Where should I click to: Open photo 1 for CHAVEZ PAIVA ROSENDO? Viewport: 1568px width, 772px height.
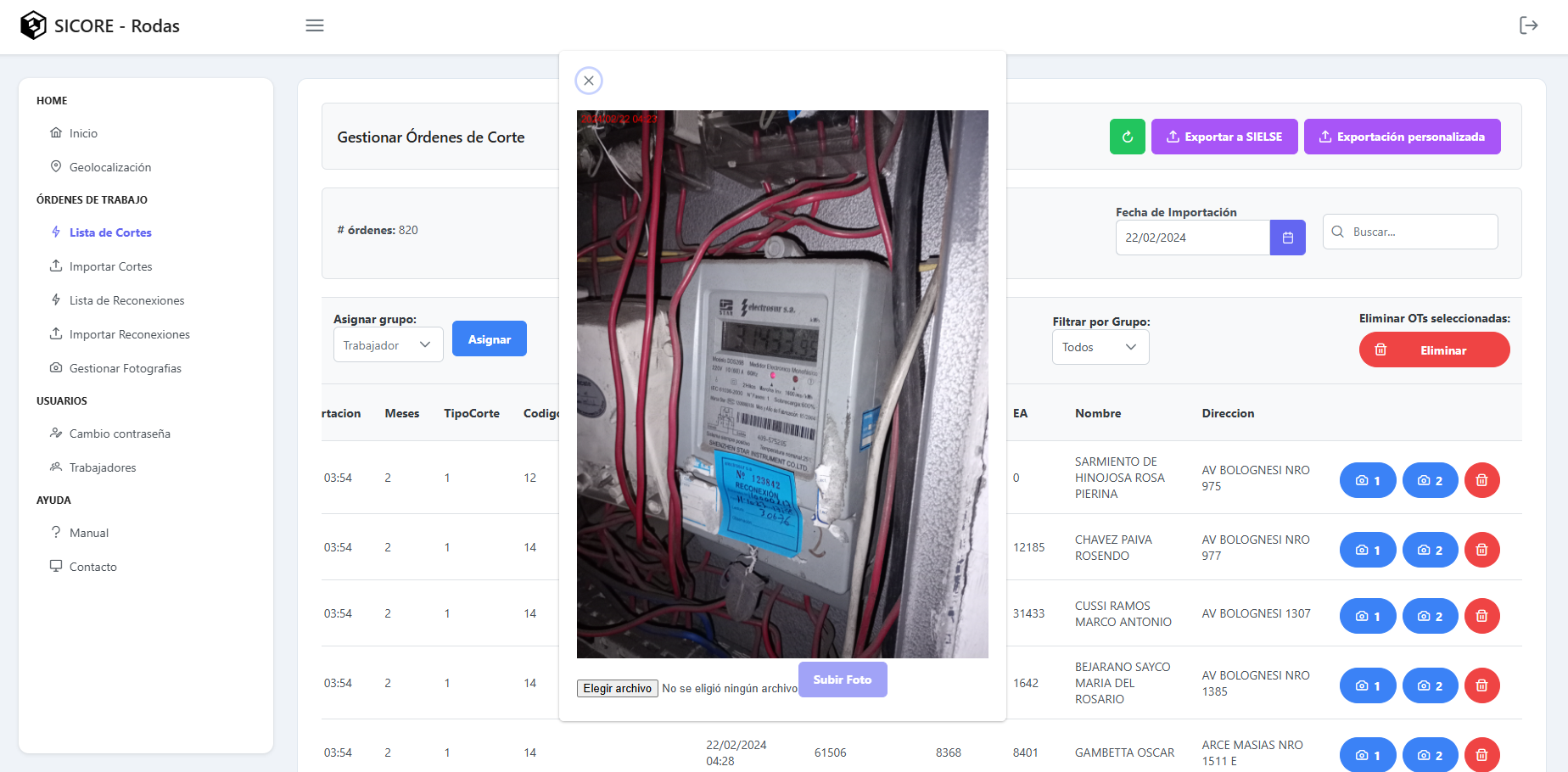pos(1367,550)
